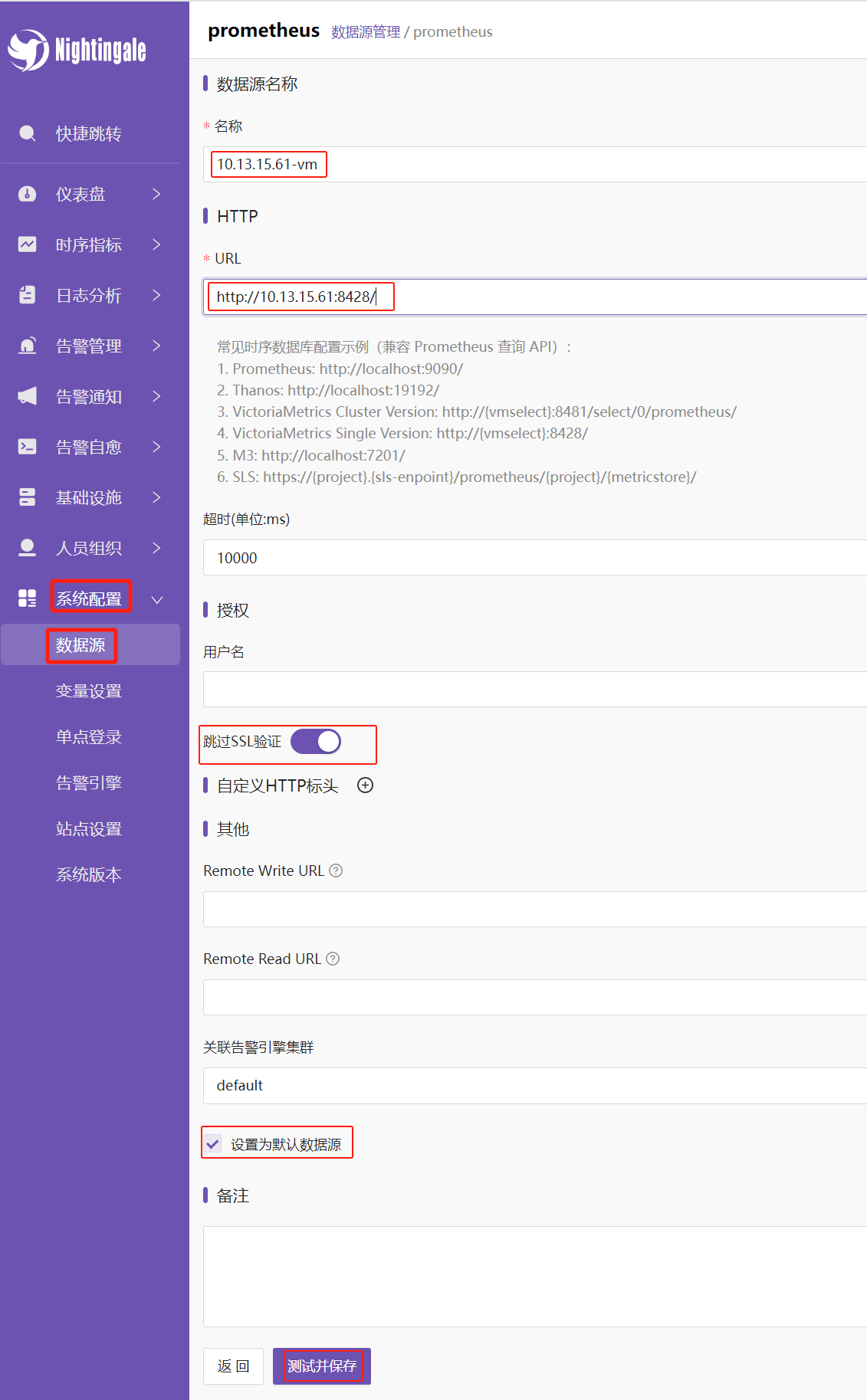Uncheck 设置为默认数据源 checkbox
Viewport: 867px width, 1400px height.
click(213, 1144)
